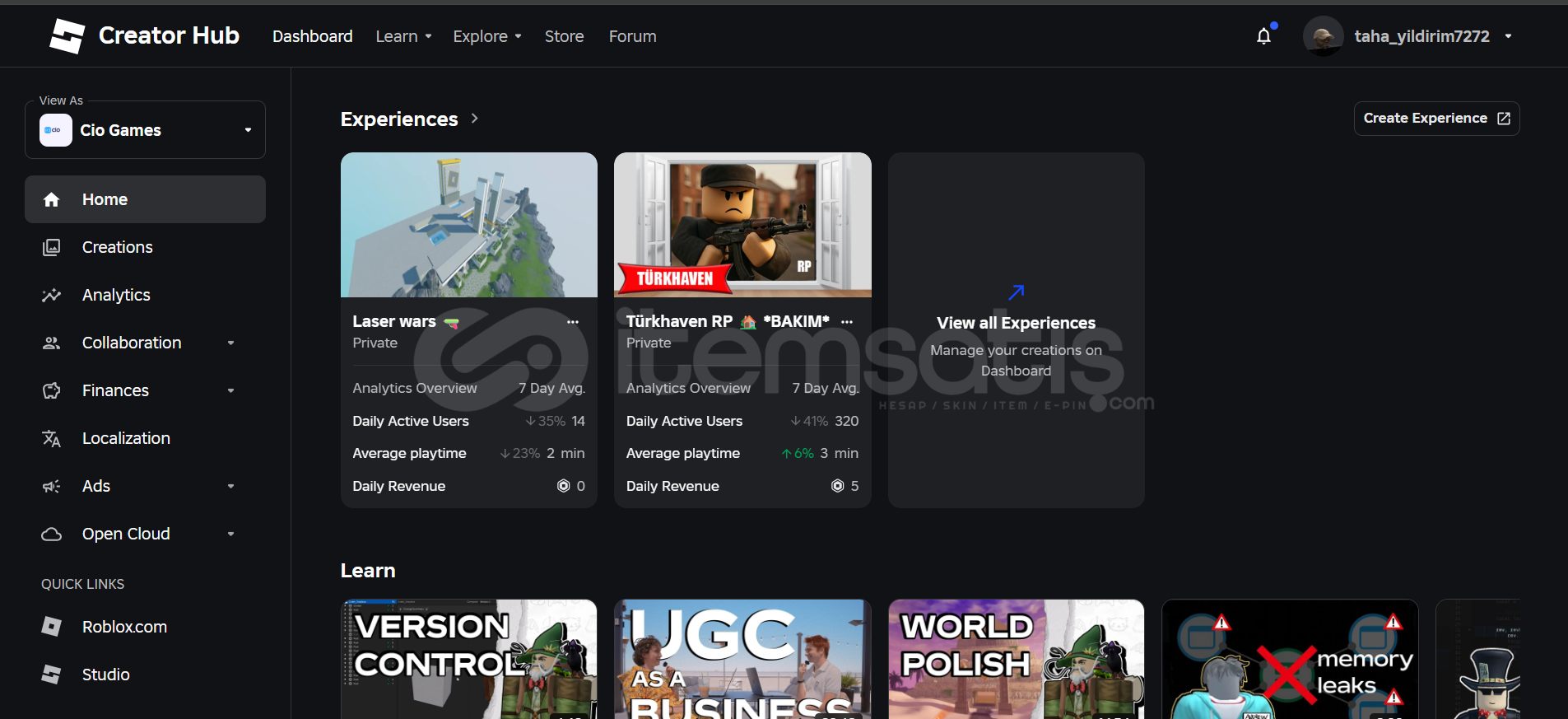Viewport: 1568px width, 719px height.
Task: Open the Türkhaven RP thumbnail image
Action: [x=742, y=225]
